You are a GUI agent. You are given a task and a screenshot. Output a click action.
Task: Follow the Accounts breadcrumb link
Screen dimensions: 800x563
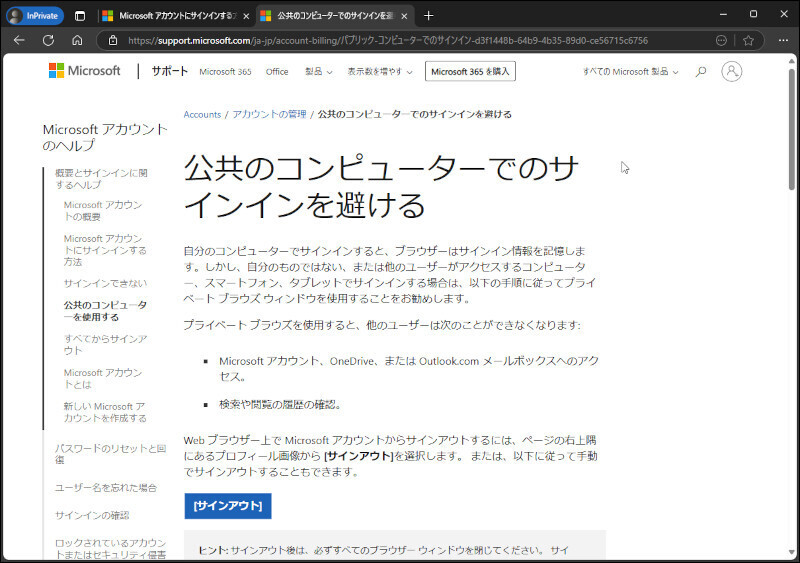[202, 114]
